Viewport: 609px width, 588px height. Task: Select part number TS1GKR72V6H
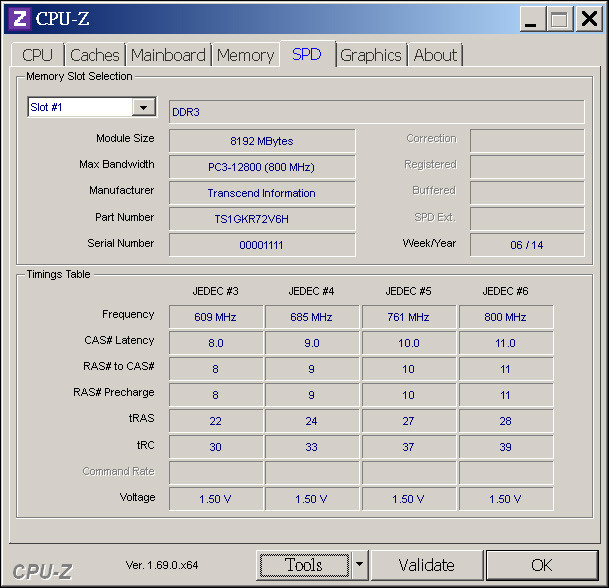pos(262,219)
